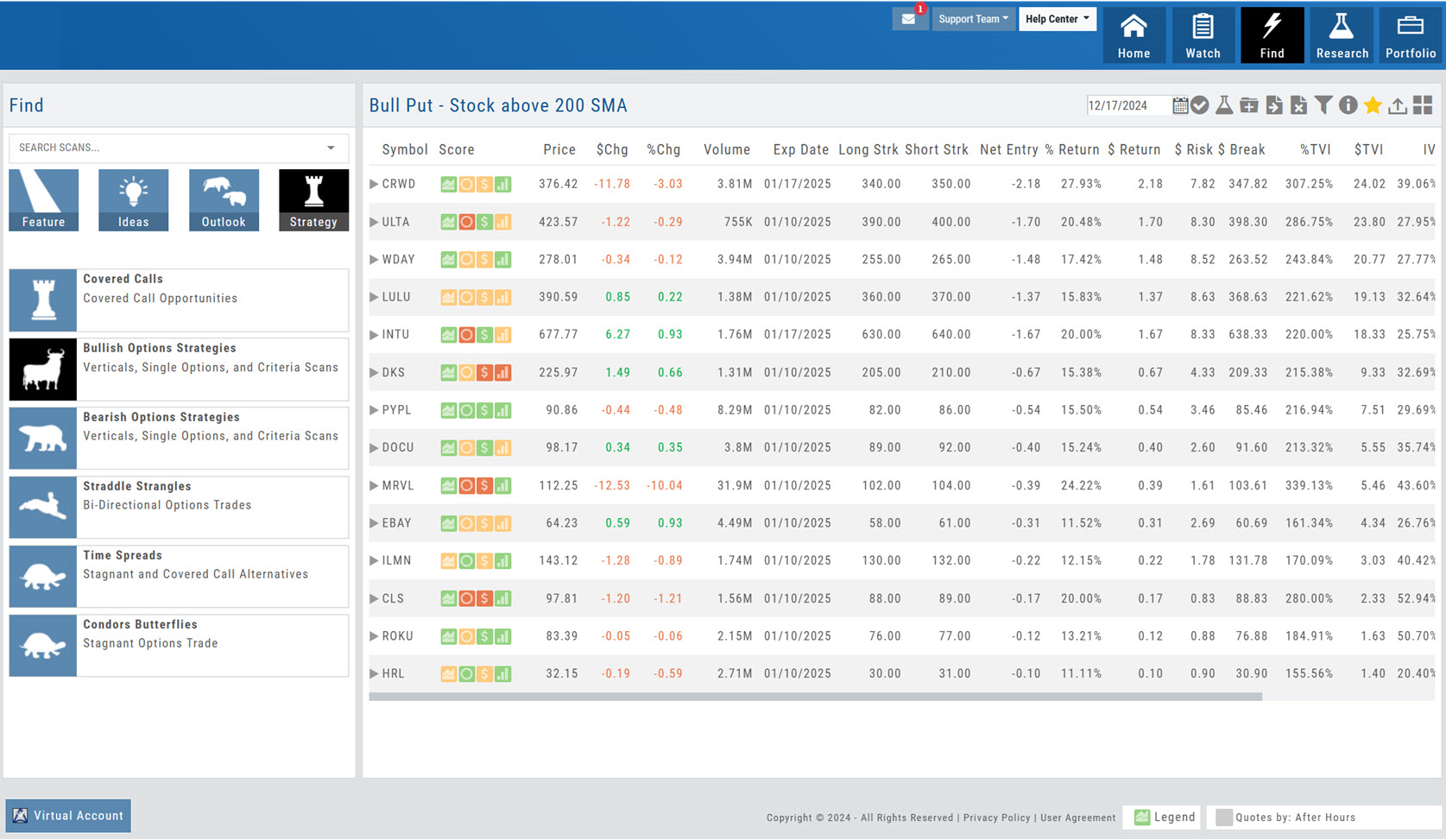Image resolution: width=1446 pixels, height=840 pixels.
Task: Open Bearish Options Strategies group
Action: point(179,439)
